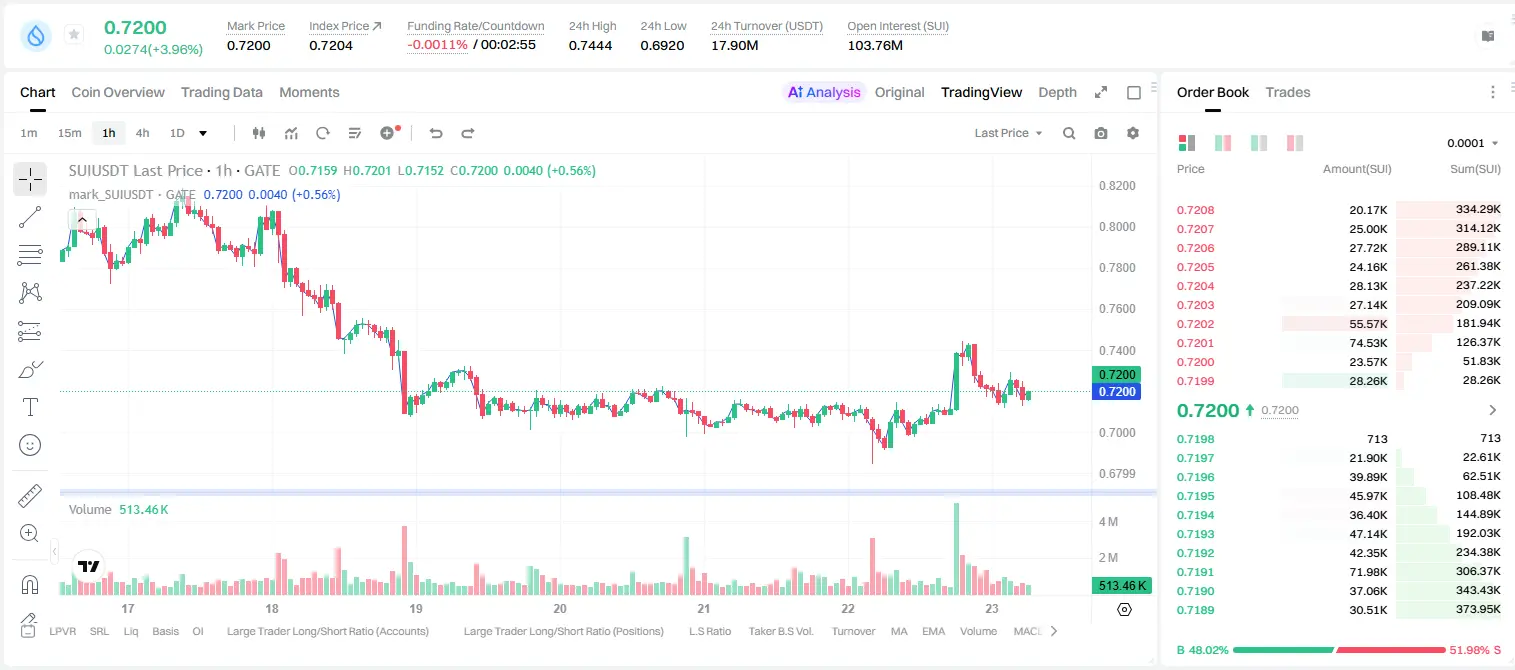Show only sell orders in order book
Image resolution: width=1515 pixels, height=670 pixels.
1295,143
